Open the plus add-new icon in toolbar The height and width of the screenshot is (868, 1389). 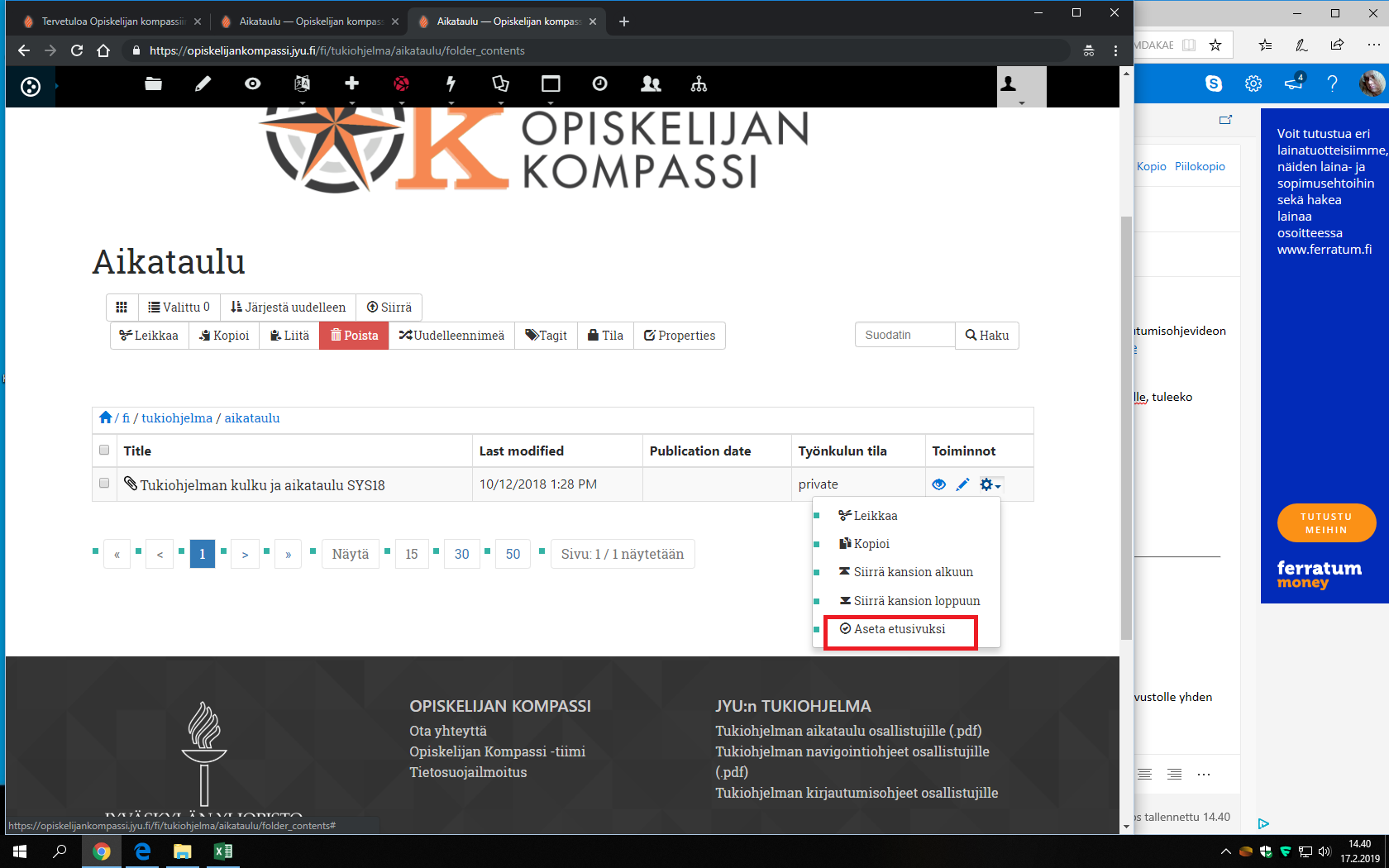[351, 83]
